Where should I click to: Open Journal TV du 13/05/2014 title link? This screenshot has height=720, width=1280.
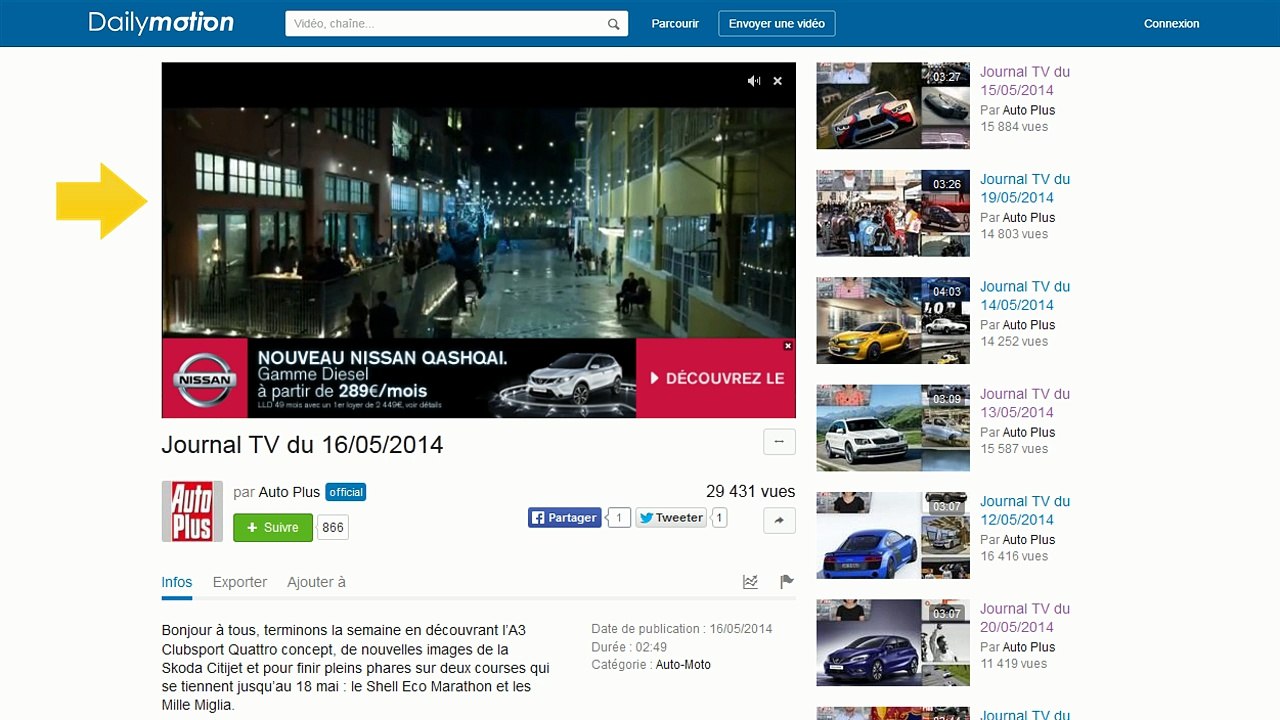pyautogui.click(x=1025, y=403)
